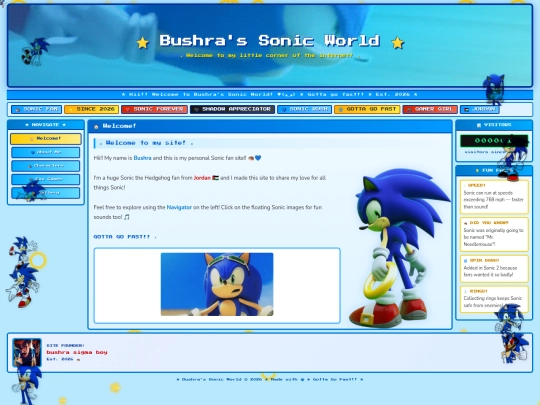This screenshot has height=405, width=540.
Task: Open the Welcome! navigation button
Action: (x=46, y=138)
